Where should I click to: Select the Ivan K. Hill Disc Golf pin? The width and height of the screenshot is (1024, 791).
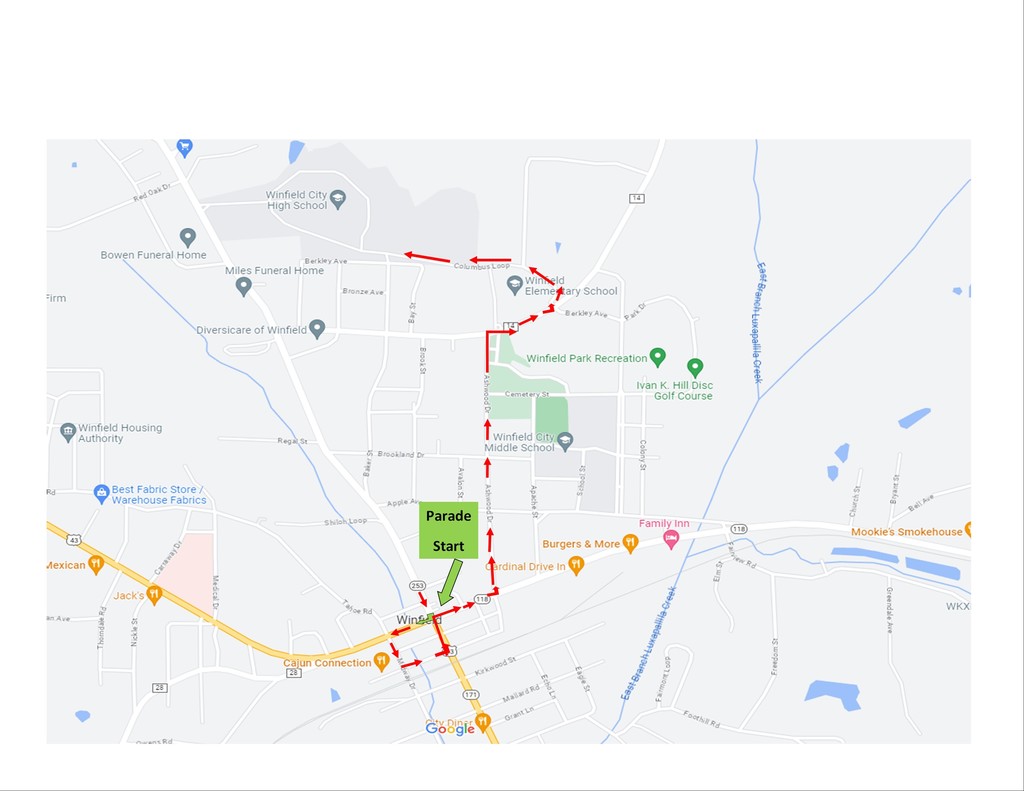pyautogui.click(x=695, y=368)
